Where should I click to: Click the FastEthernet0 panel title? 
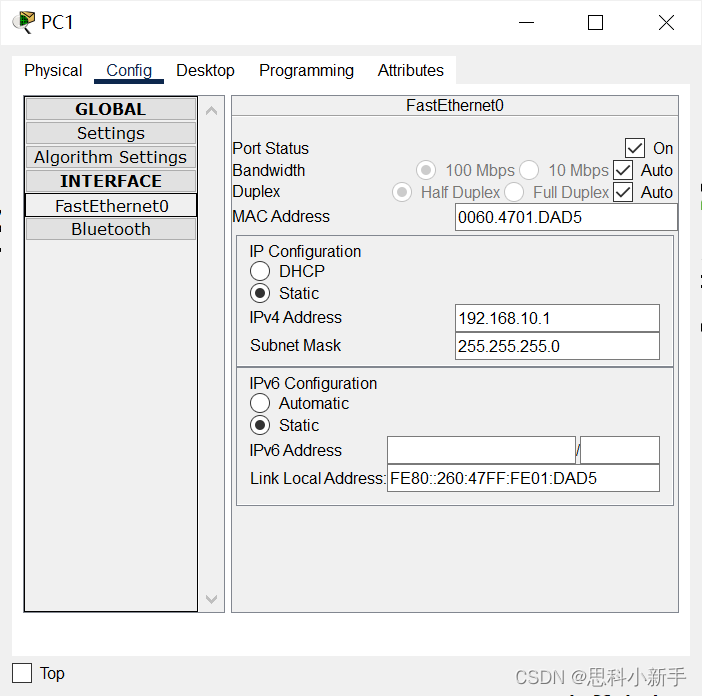click(x=454, y=106)
